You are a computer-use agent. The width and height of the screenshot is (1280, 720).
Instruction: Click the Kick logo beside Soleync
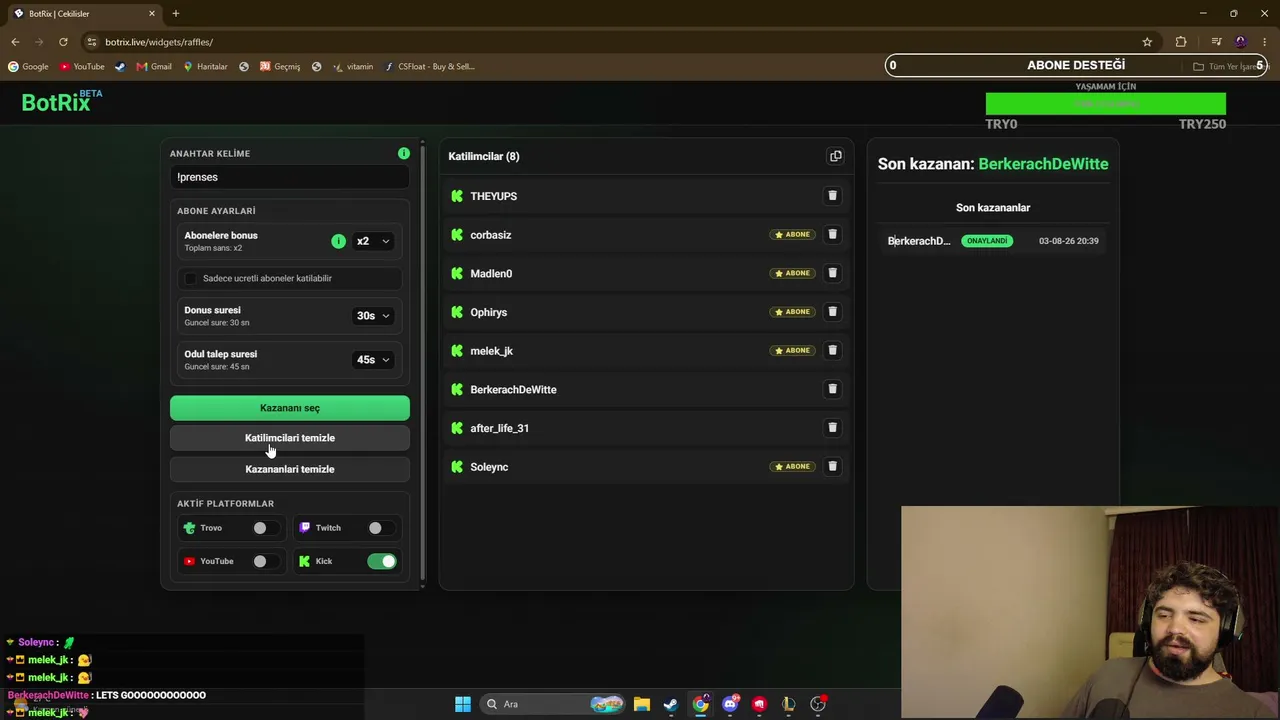[x=457, y=467]
